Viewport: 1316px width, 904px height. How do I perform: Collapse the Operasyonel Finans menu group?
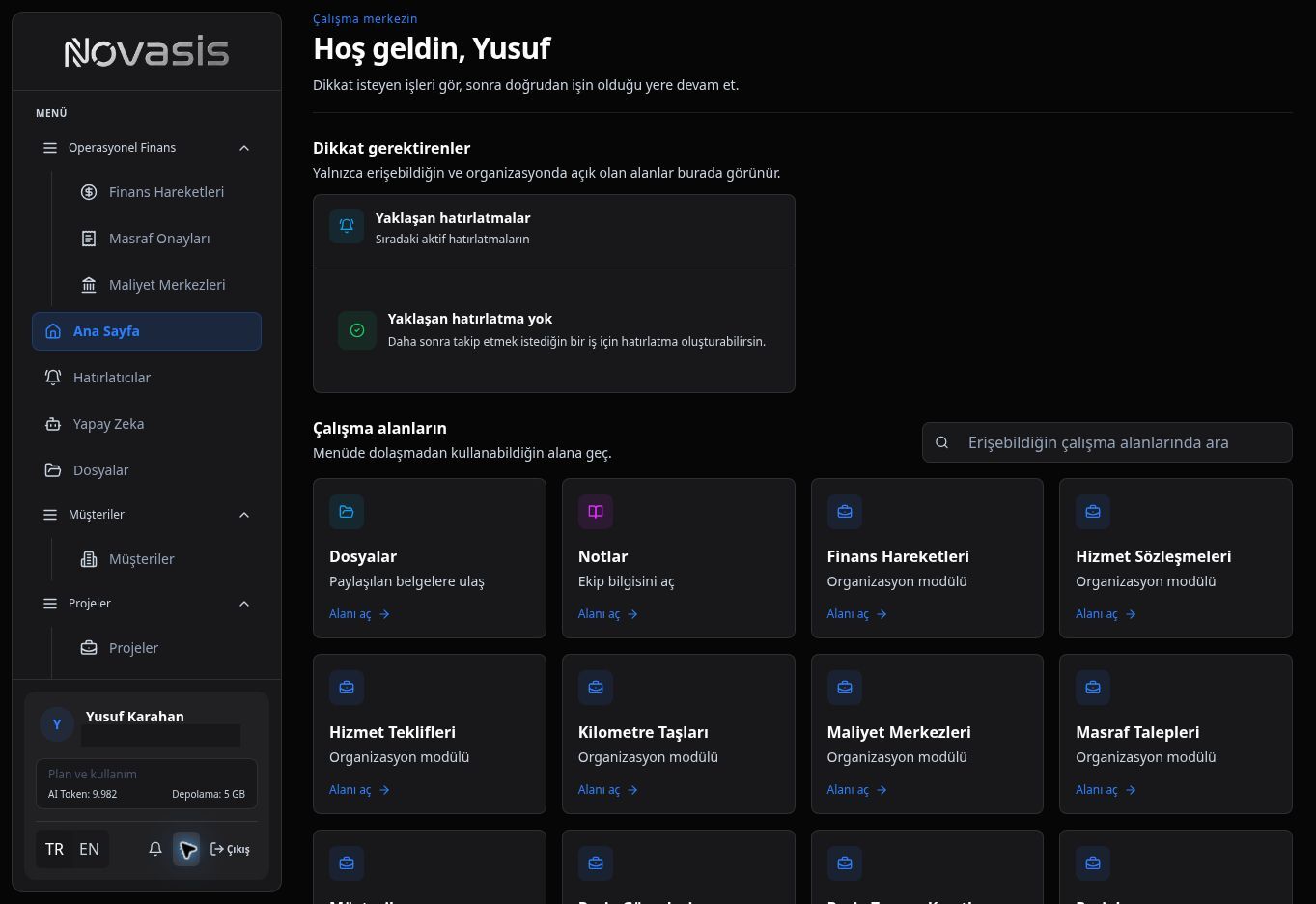pyautogui.click(x=244, y=148)
